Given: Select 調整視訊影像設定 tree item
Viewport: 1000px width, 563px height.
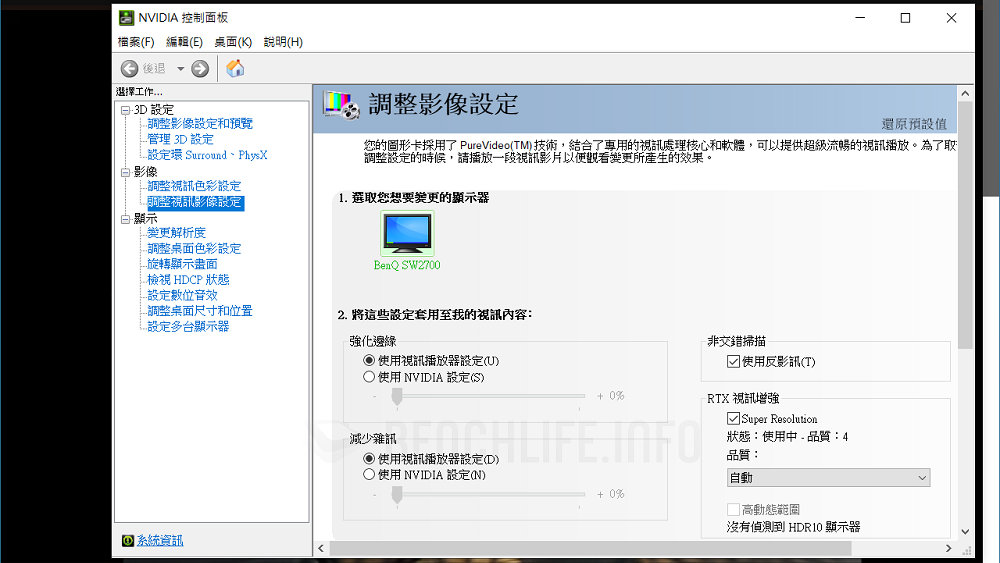Looking at the screenshot, I should 195,202.
